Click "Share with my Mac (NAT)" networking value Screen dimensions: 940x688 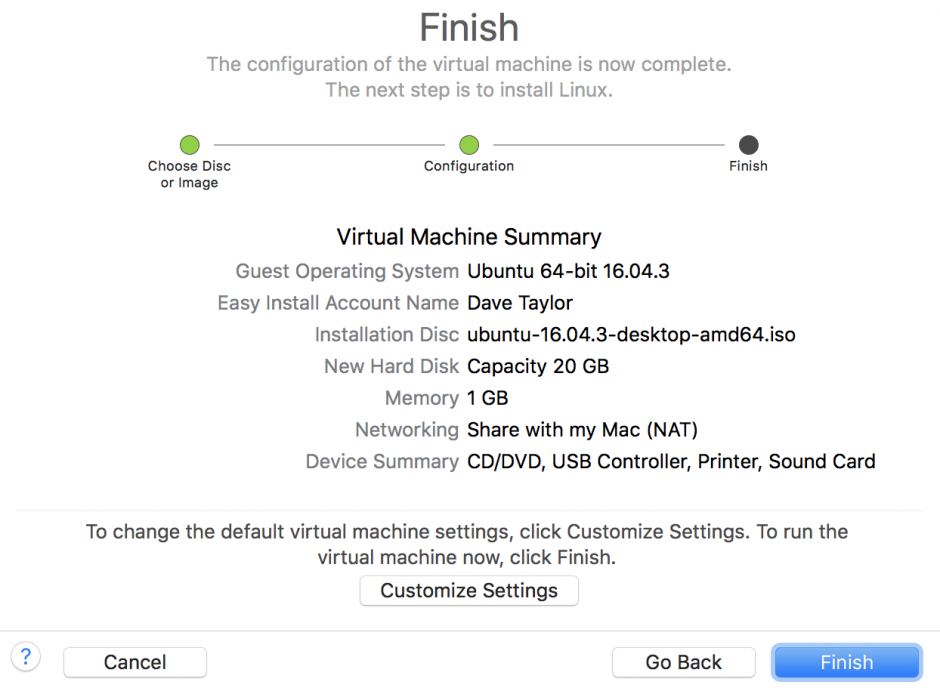pos(582,430)
